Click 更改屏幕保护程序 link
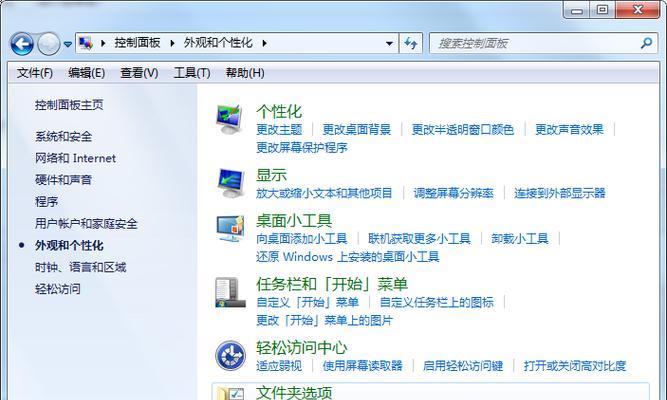Image resolution: width=667 pixels, height=400 pixels. click(x=302, y=148)
